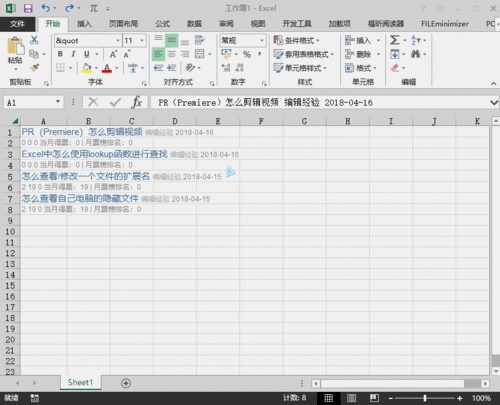Open the Name Box dropdown arrow
500x405 pixels.
tap(58, 101)
